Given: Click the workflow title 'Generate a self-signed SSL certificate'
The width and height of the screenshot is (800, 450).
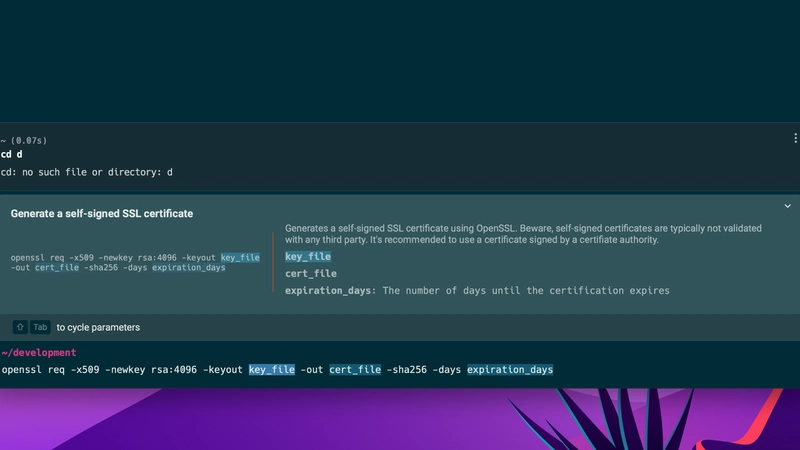Looking at the screenshot, I should pyautogui.click(x=102, y=214).
